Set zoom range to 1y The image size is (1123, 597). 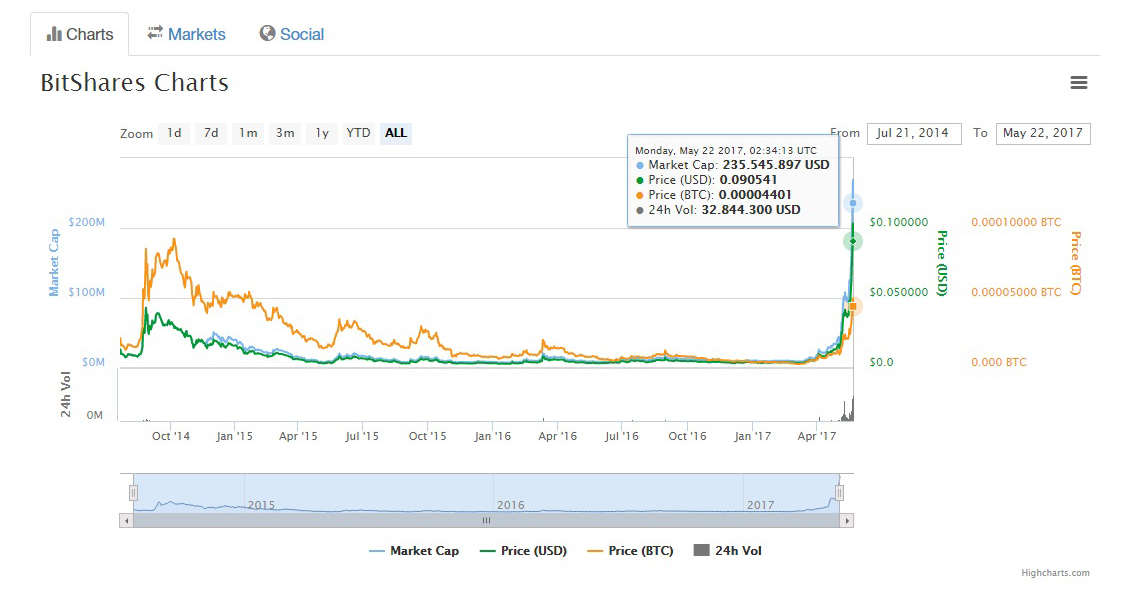point(322,133)
